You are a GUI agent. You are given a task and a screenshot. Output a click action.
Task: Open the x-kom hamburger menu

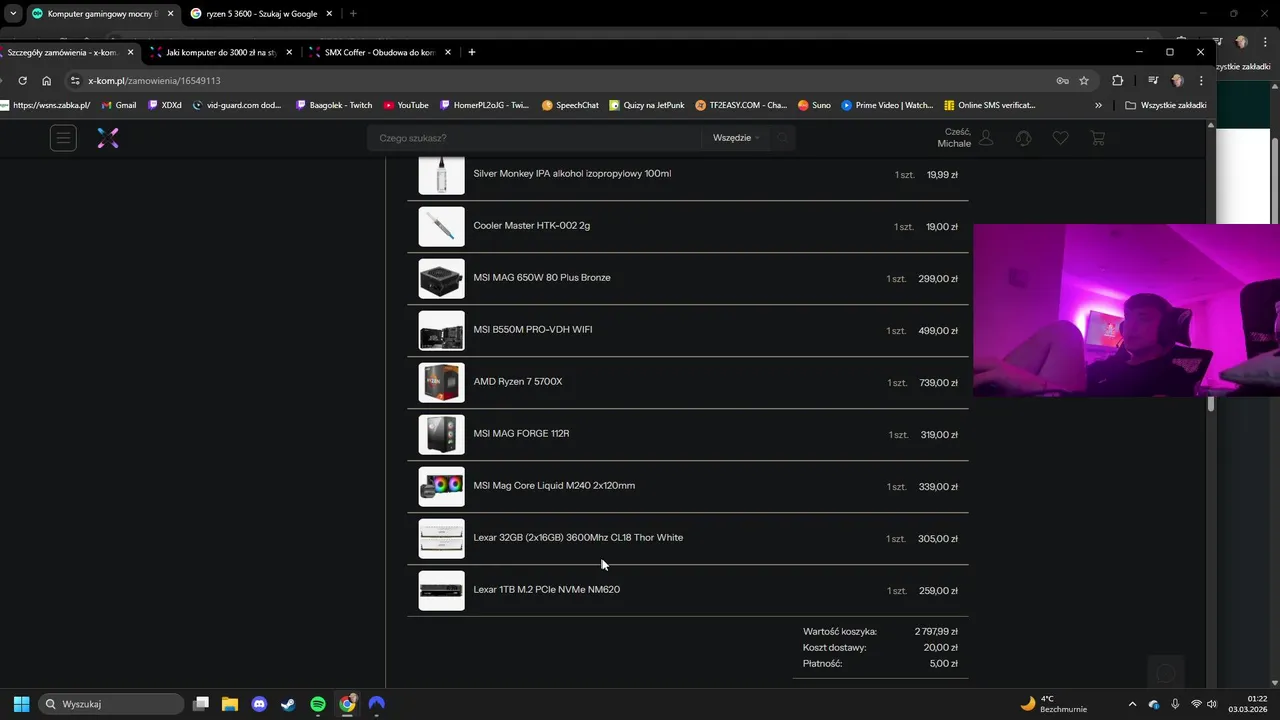point(63,138)
